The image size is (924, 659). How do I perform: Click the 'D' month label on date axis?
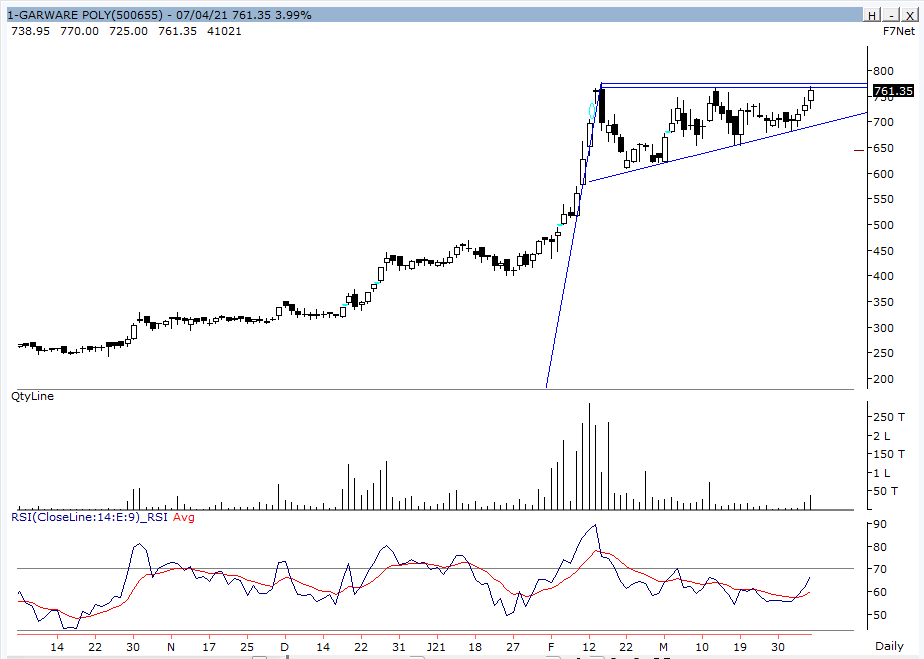click(x=285, y=647)
